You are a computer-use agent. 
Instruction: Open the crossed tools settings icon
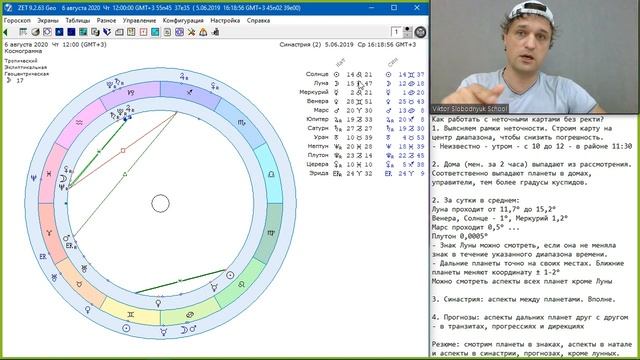click(191, 32)
